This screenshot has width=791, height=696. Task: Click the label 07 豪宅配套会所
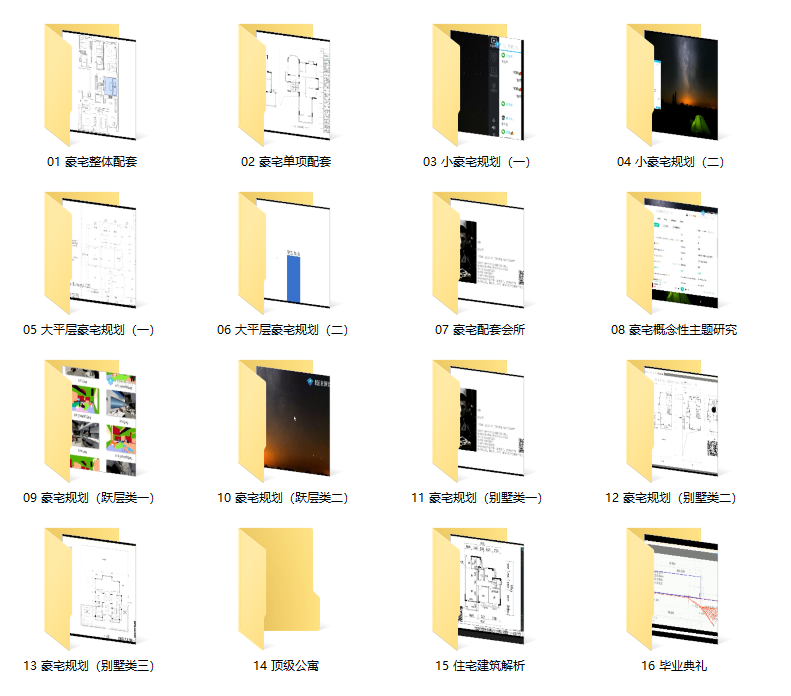[x=480, y=330]
